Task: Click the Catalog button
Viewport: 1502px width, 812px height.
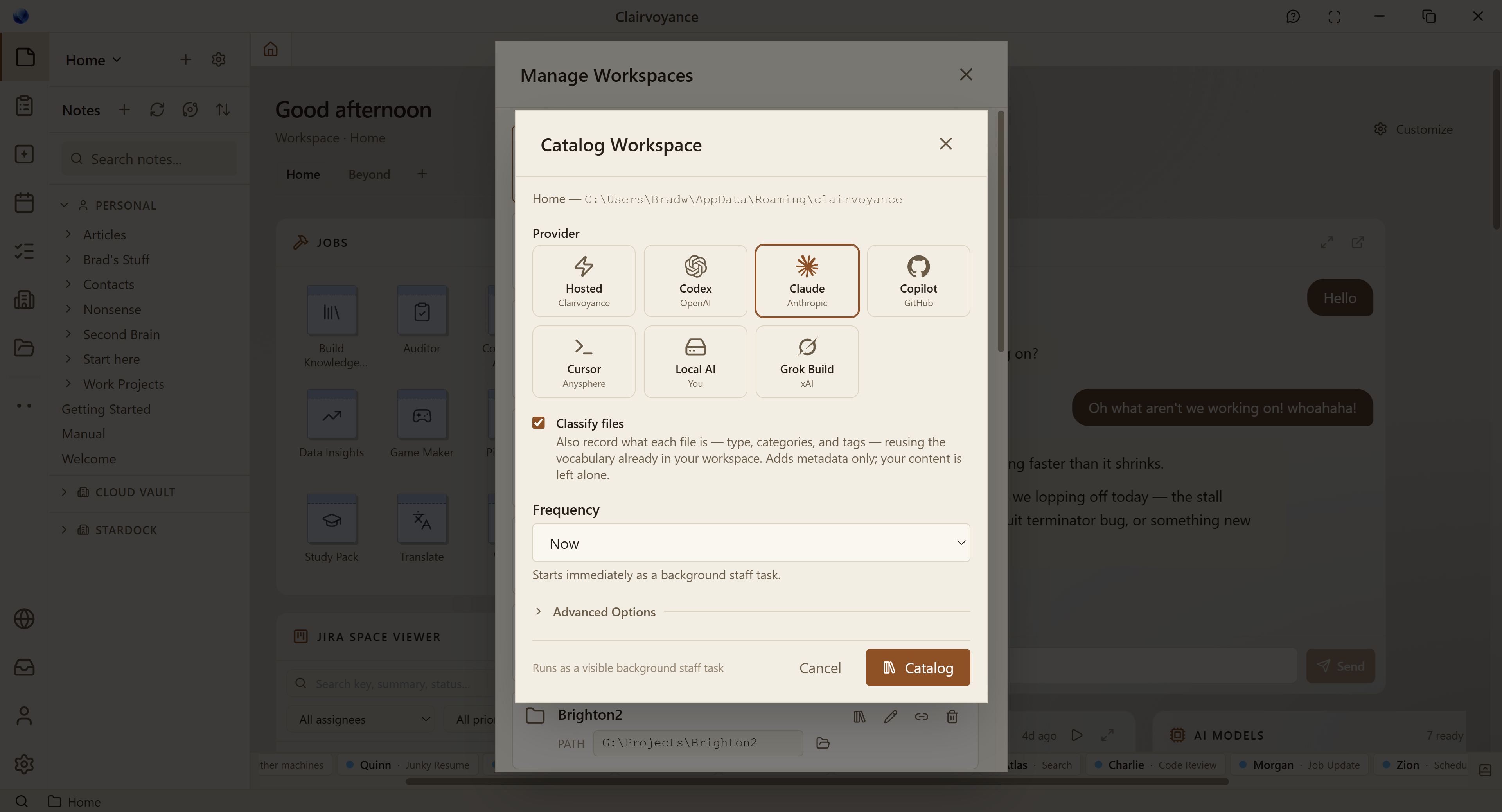Action: coord(918,667)
